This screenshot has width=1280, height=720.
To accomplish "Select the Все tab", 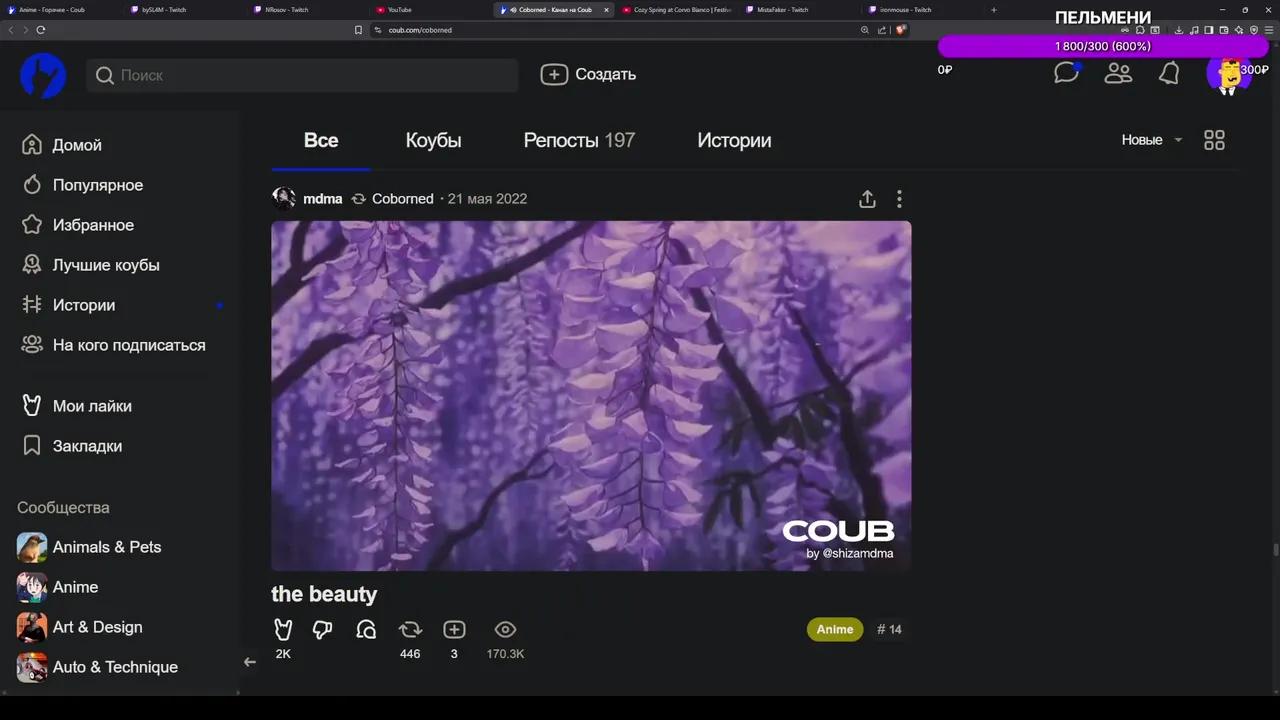I will tap(321, 141).
